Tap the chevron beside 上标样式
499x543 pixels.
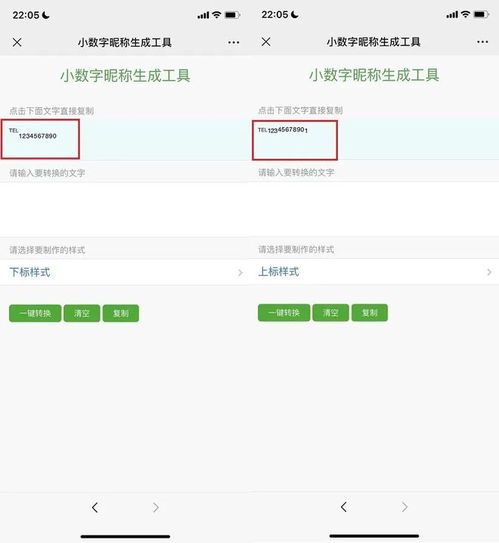(489, 272)
